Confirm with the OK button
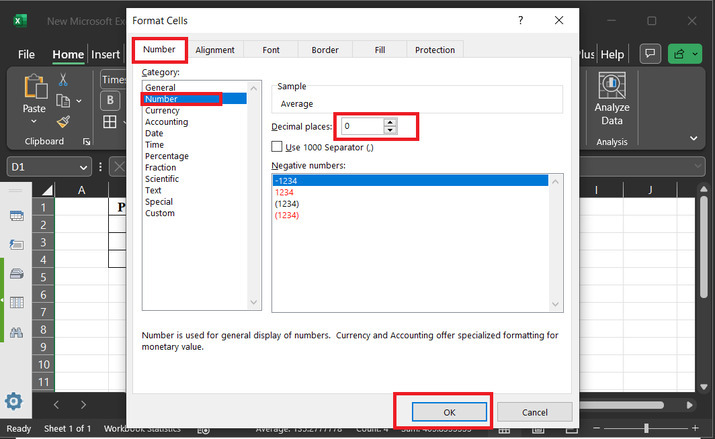This screenshot has width=715, height=439. tap(449, 412)
